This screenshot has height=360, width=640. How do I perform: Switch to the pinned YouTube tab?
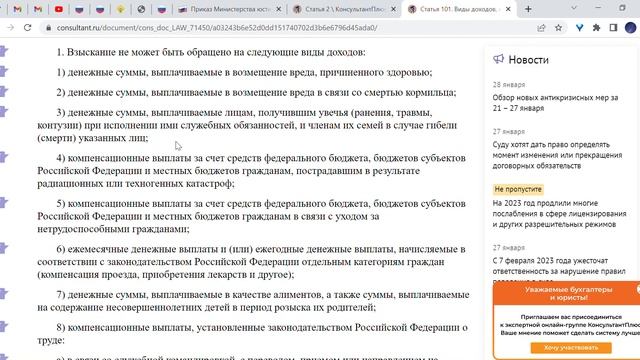click(x=59, y=9)
